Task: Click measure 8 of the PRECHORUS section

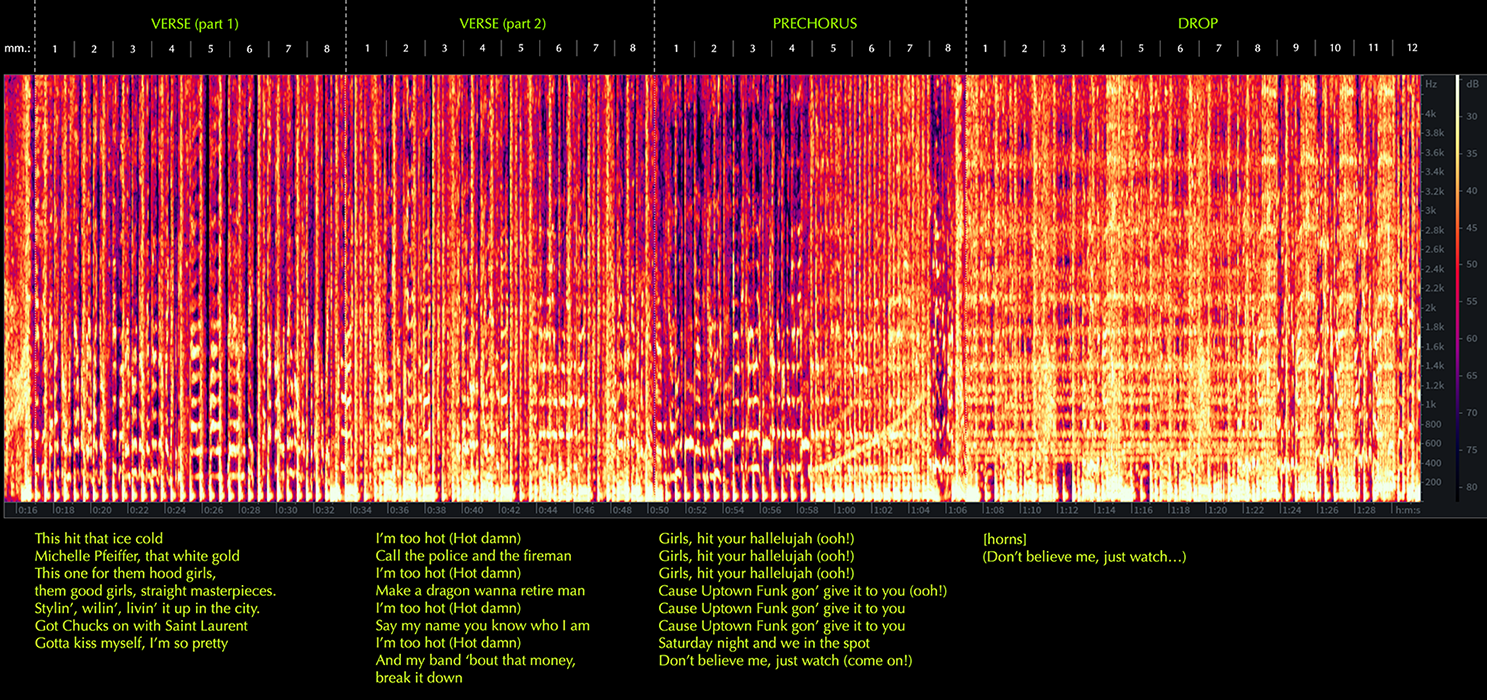Action: coord(947,49)
